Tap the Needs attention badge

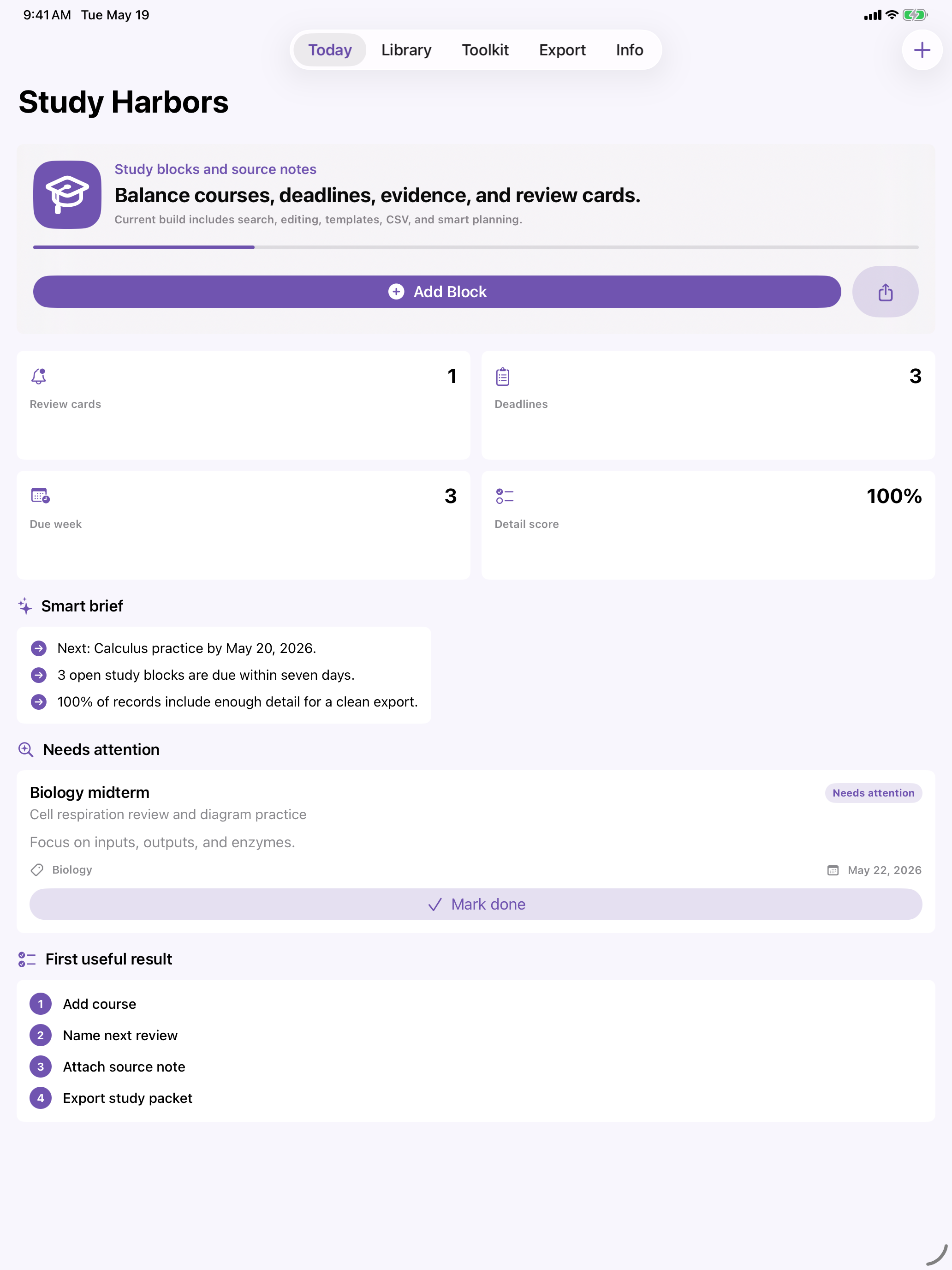(x=873, y=793)
